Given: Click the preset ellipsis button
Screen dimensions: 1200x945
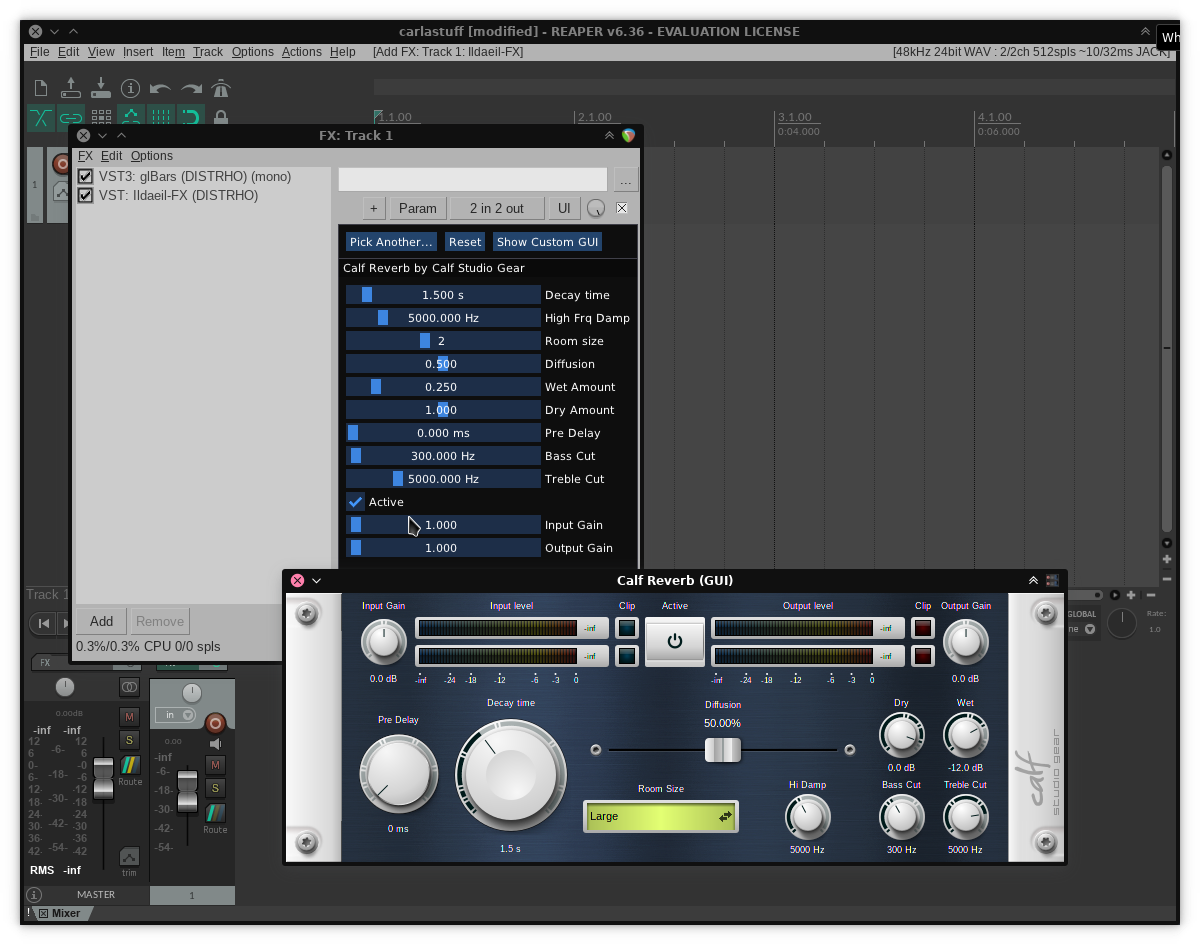Looking at the screenshot, I should [626, 180].
